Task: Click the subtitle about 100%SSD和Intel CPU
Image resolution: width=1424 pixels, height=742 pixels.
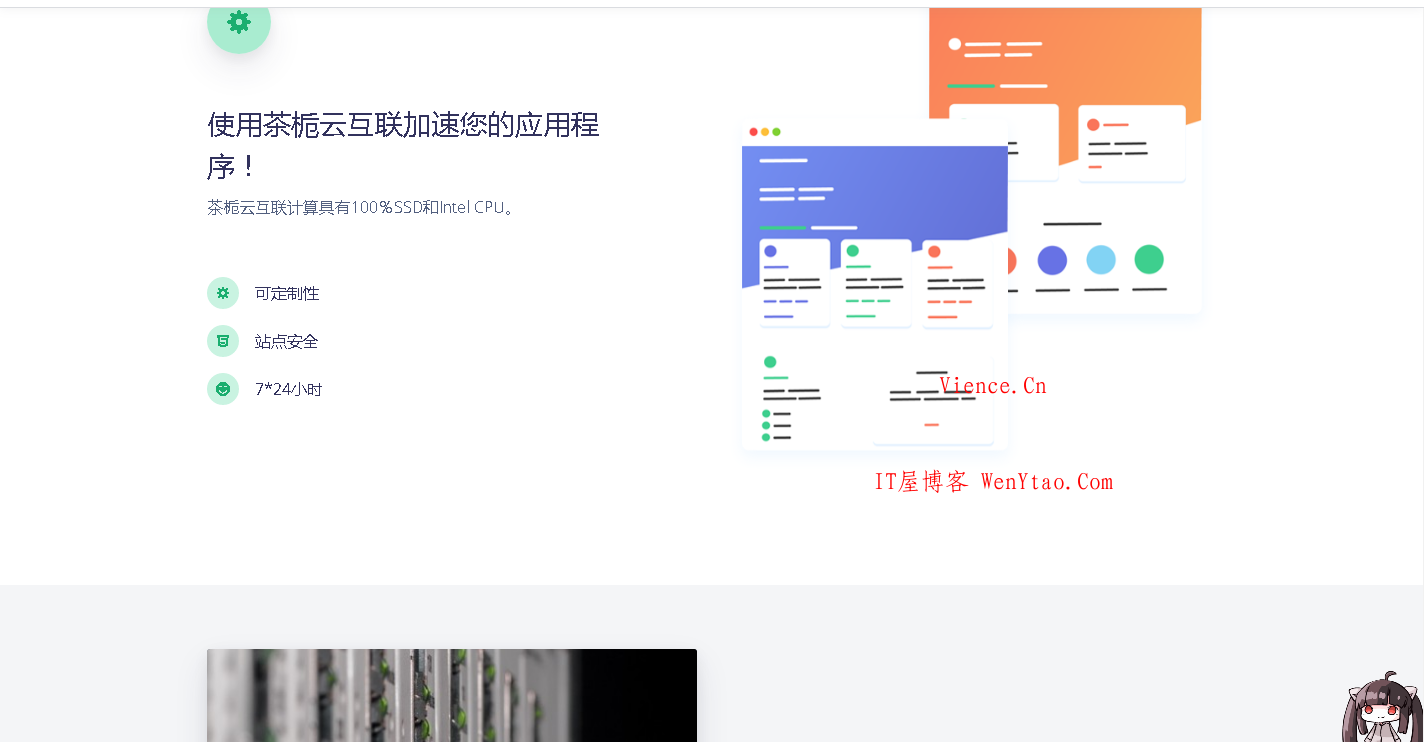Action: (x=363, y=208)
